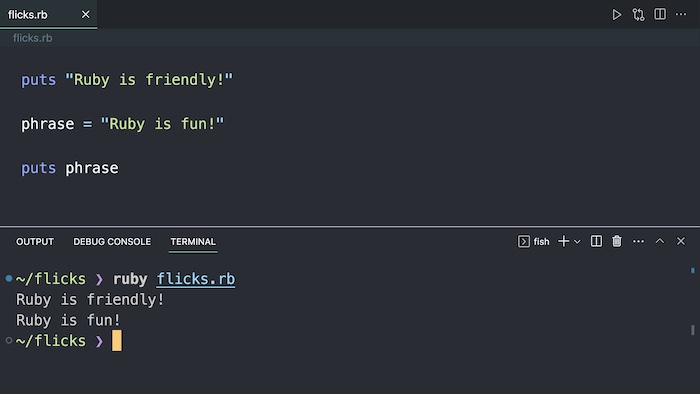Open editor more actions ellipsis menu

[x=681, y=14]
